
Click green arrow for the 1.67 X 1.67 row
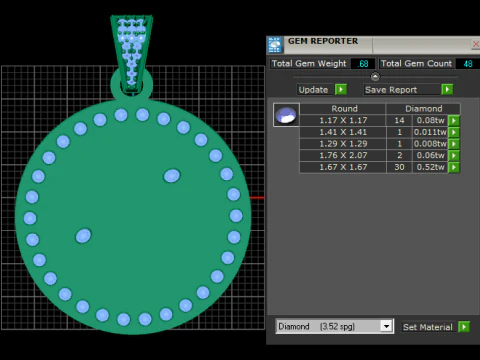454,167
